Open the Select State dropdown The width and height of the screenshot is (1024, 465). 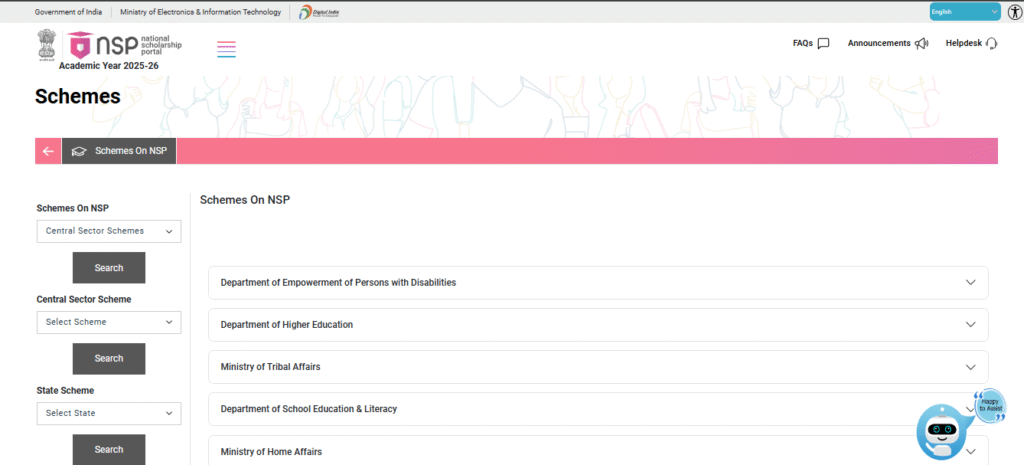(108, 413)
